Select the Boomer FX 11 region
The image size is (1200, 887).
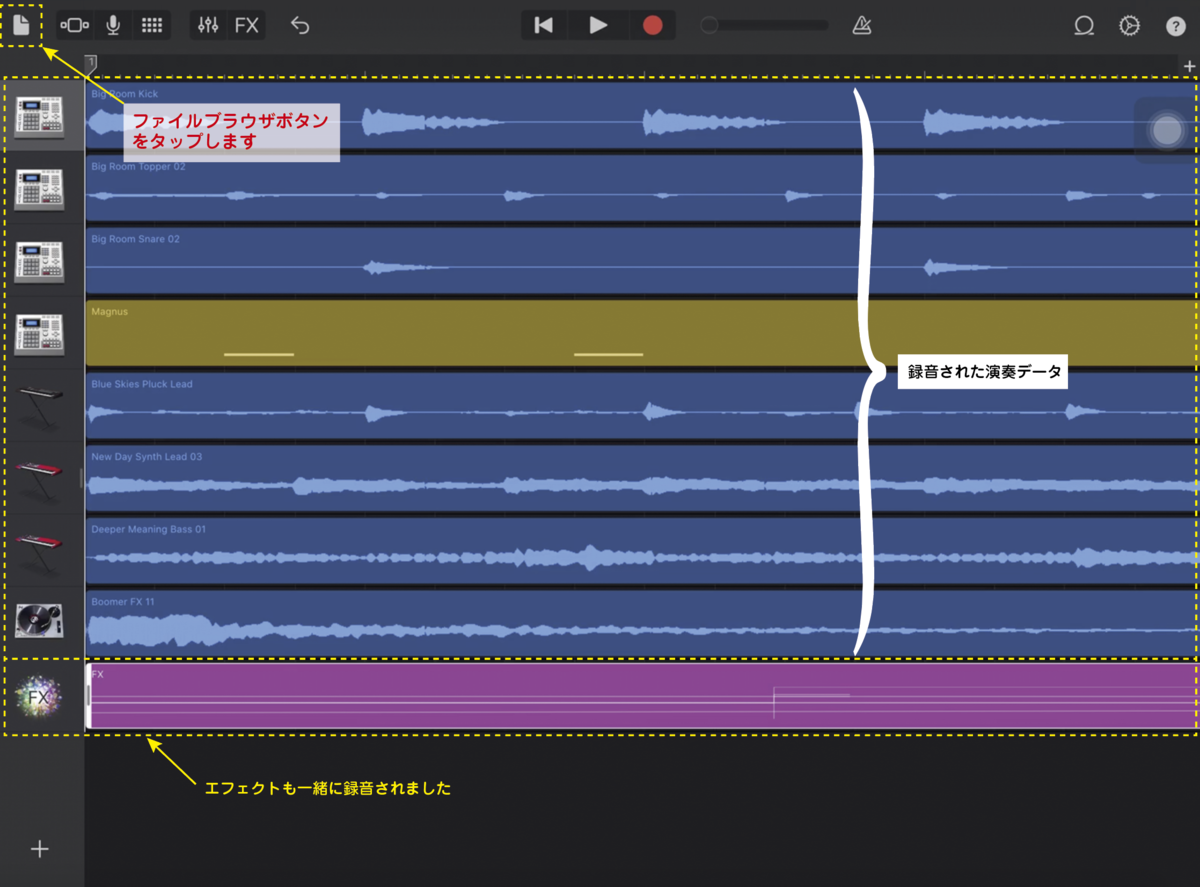pos(642,623)
